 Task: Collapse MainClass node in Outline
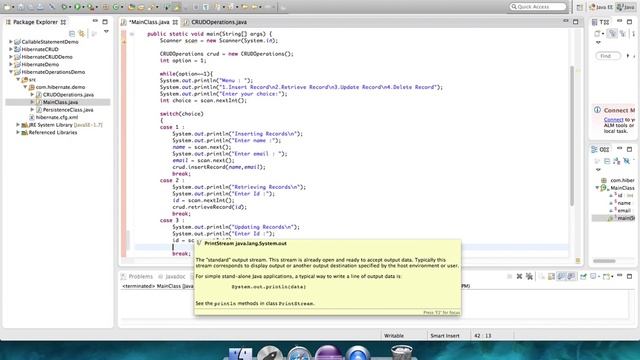[597, 188]
